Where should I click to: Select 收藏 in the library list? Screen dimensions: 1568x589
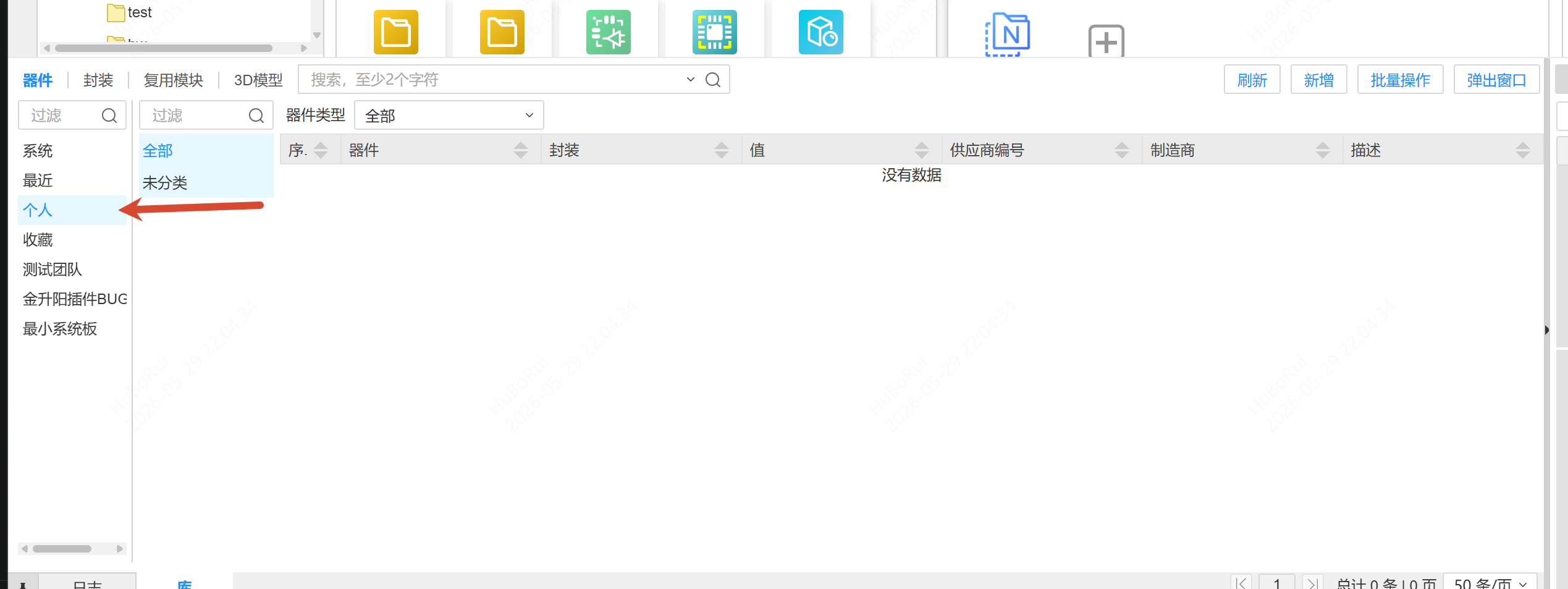pos(73,240)
